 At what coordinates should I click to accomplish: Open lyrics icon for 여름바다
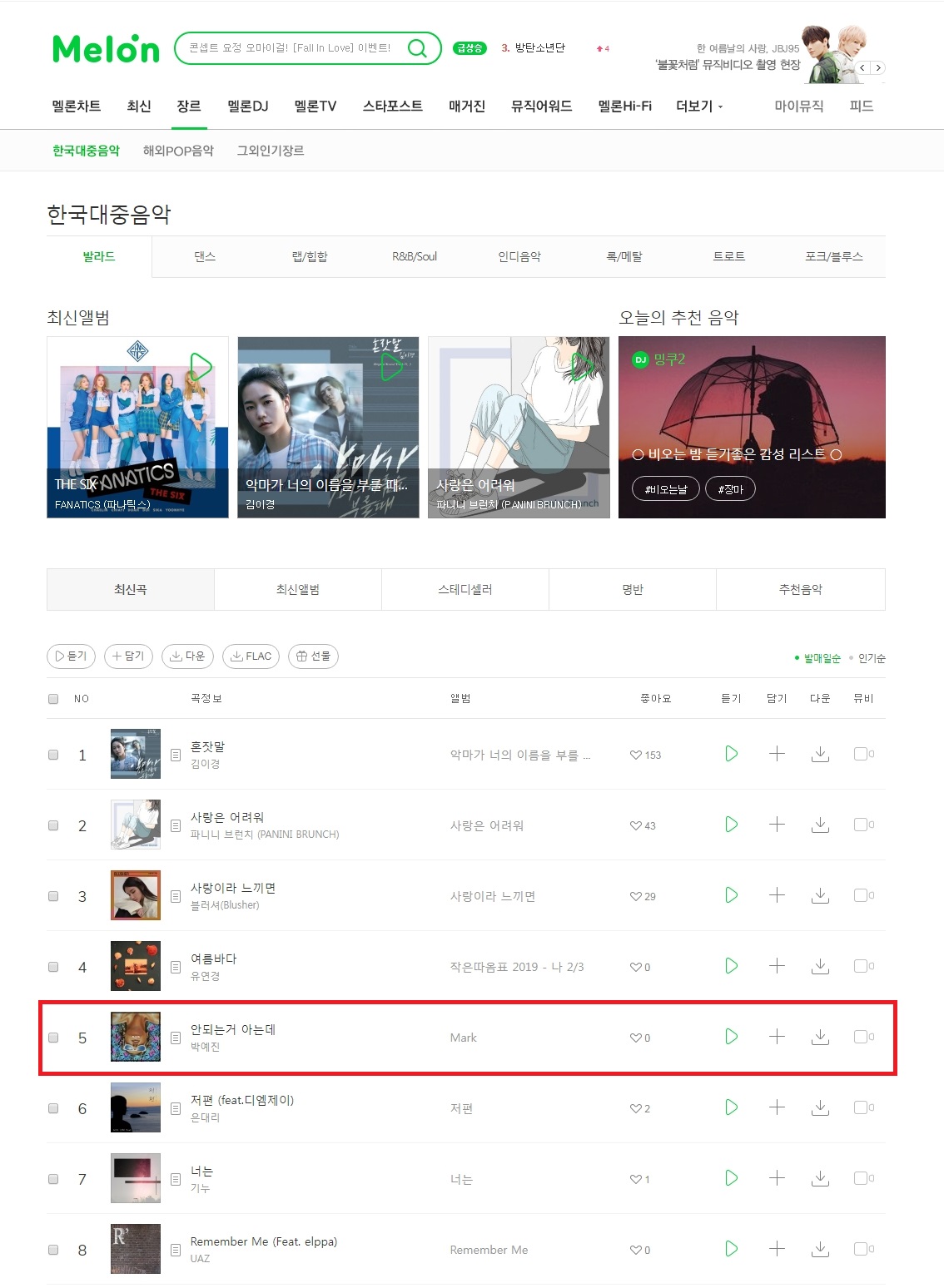176,967
